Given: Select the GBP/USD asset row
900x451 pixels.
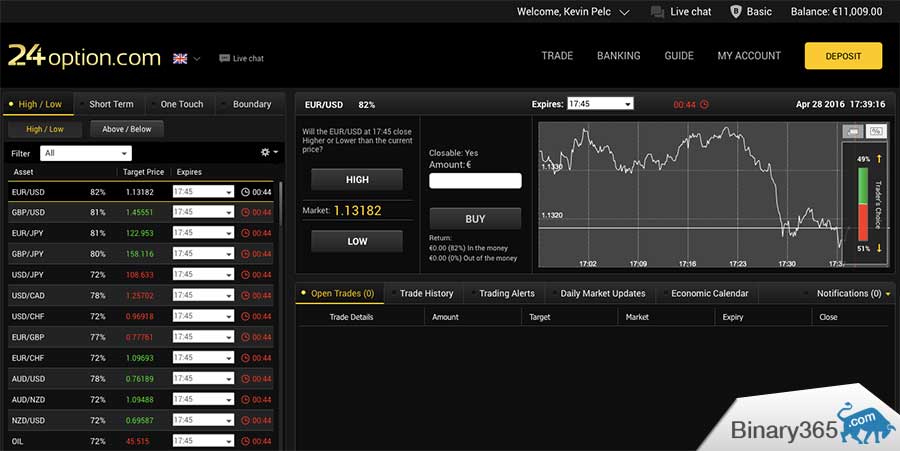Looking at the screenshot, I should point(140,212).
